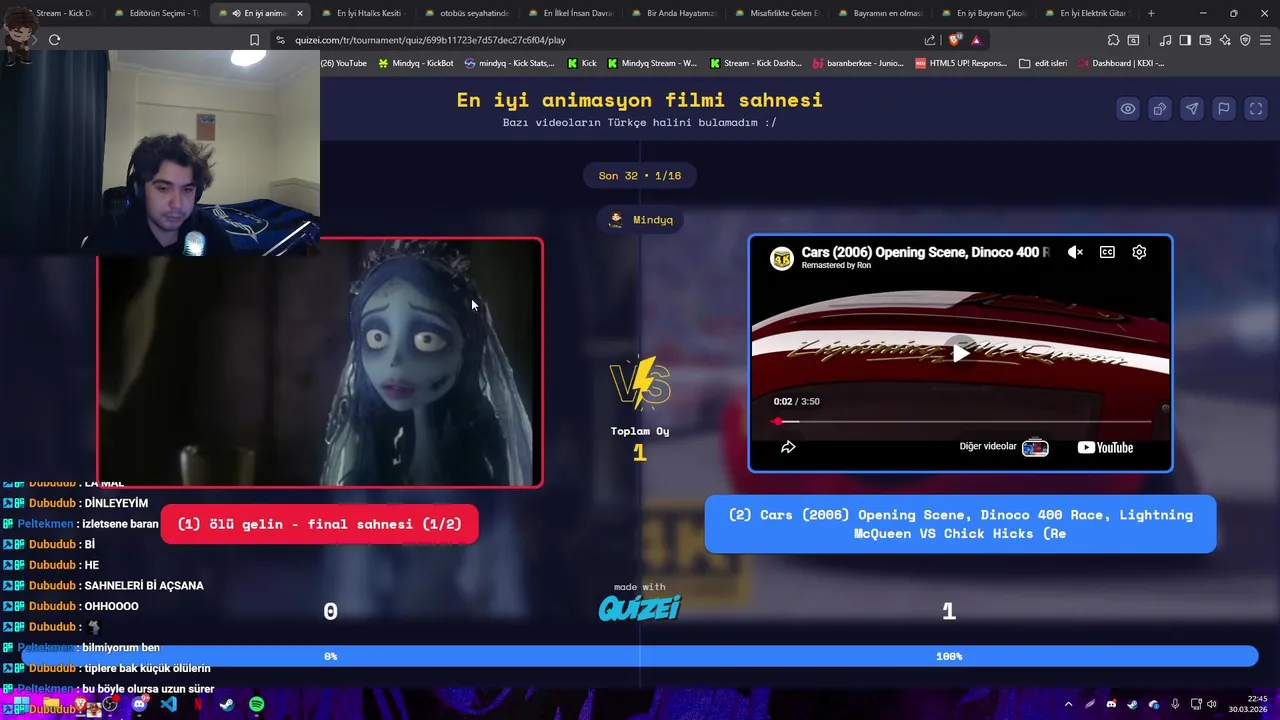
Task: Open the Brave Wallet icon
Action: (1205, 40)
